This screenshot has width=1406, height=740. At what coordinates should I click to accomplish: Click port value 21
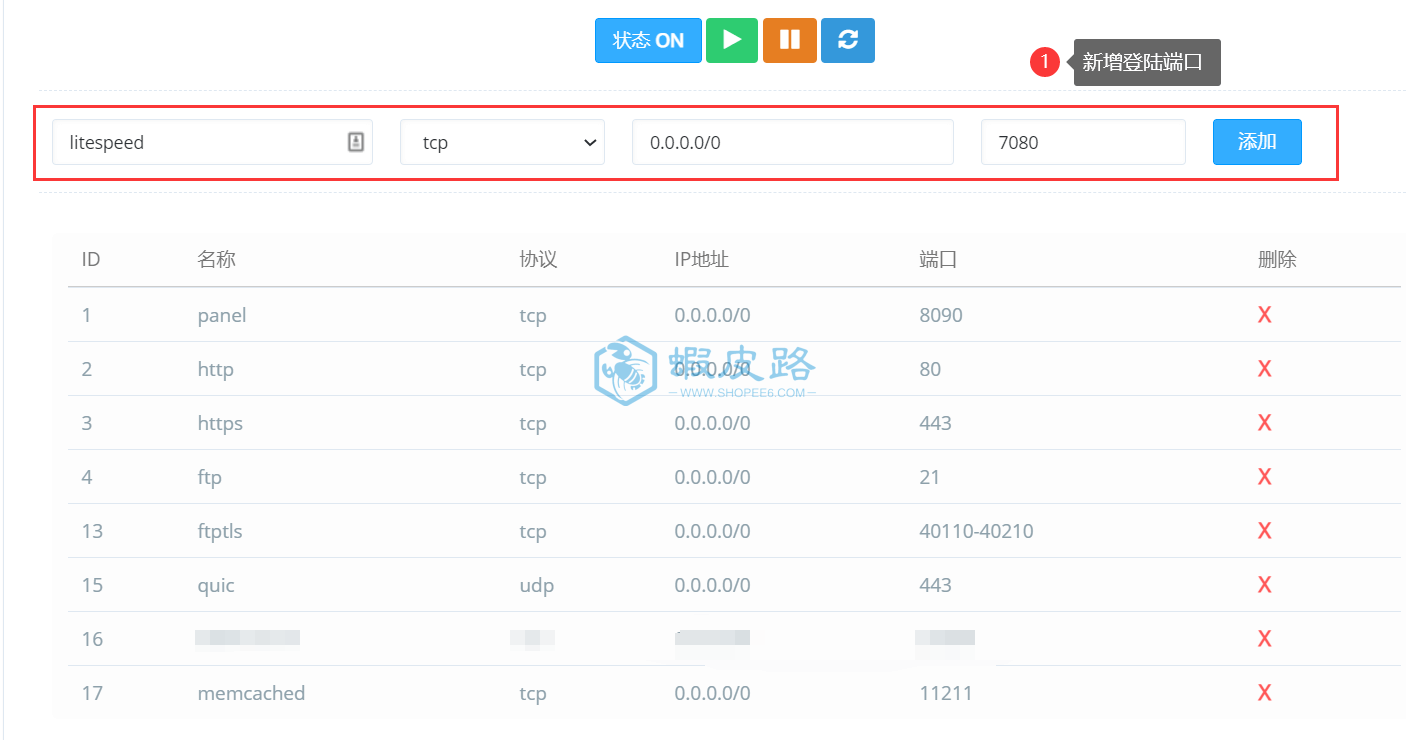930,477
